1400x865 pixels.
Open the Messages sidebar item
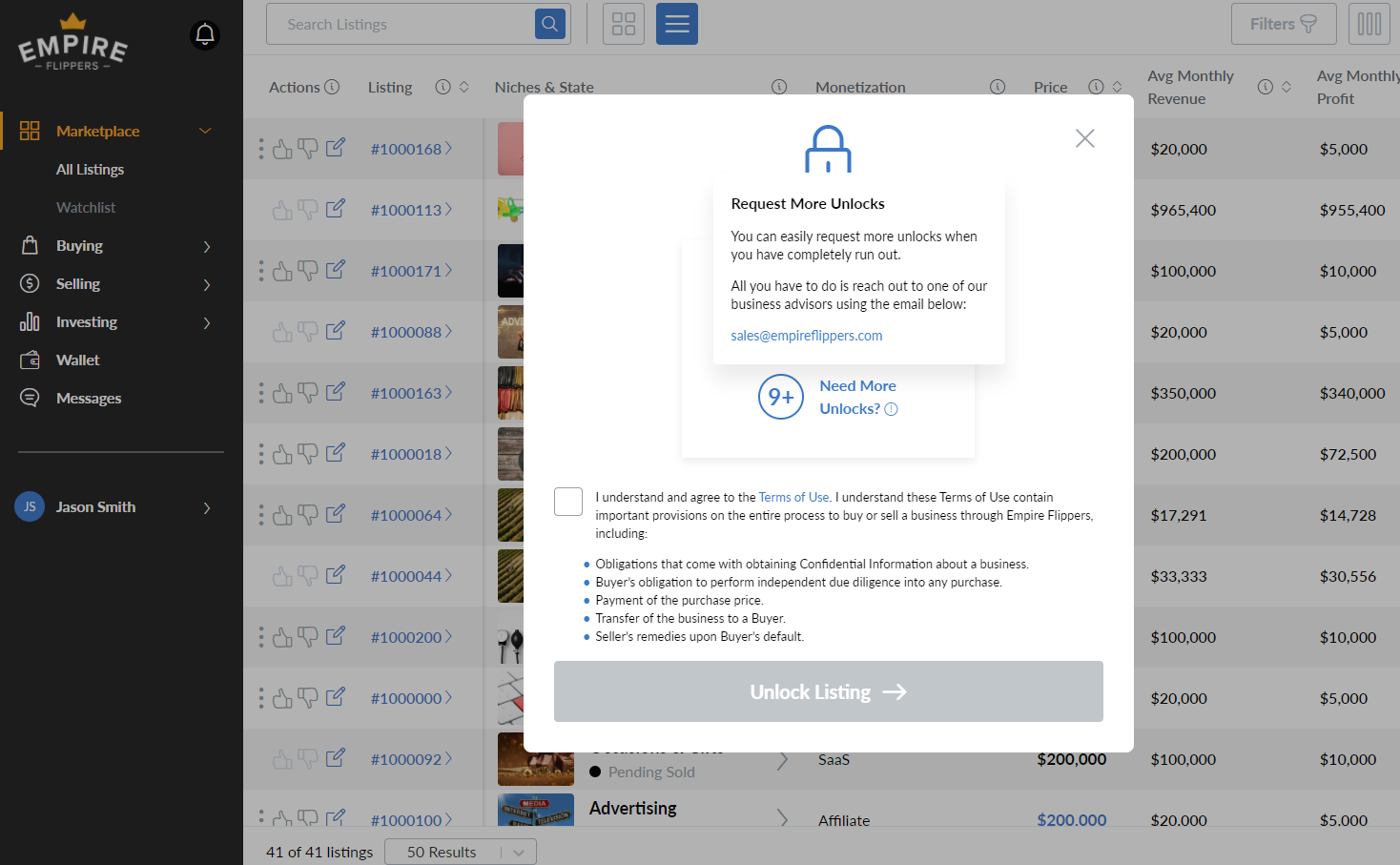[89, 398]
